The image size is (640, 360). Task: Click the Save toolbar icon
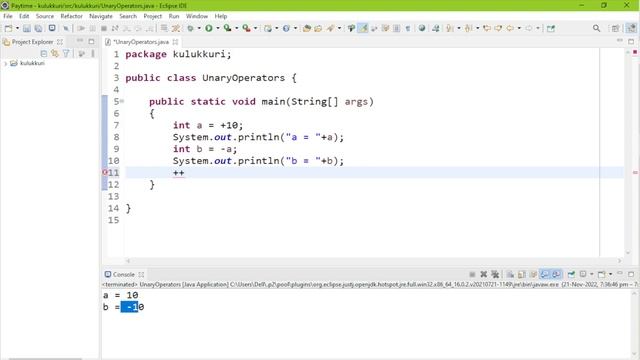pyautogui.click(x=27, y=28)
